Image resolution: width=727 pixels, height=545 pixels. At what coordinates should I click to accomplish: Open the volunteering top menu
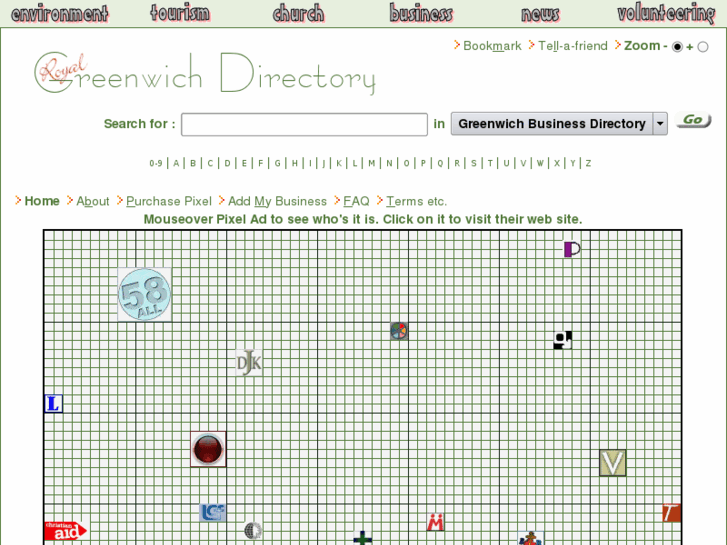666,13
